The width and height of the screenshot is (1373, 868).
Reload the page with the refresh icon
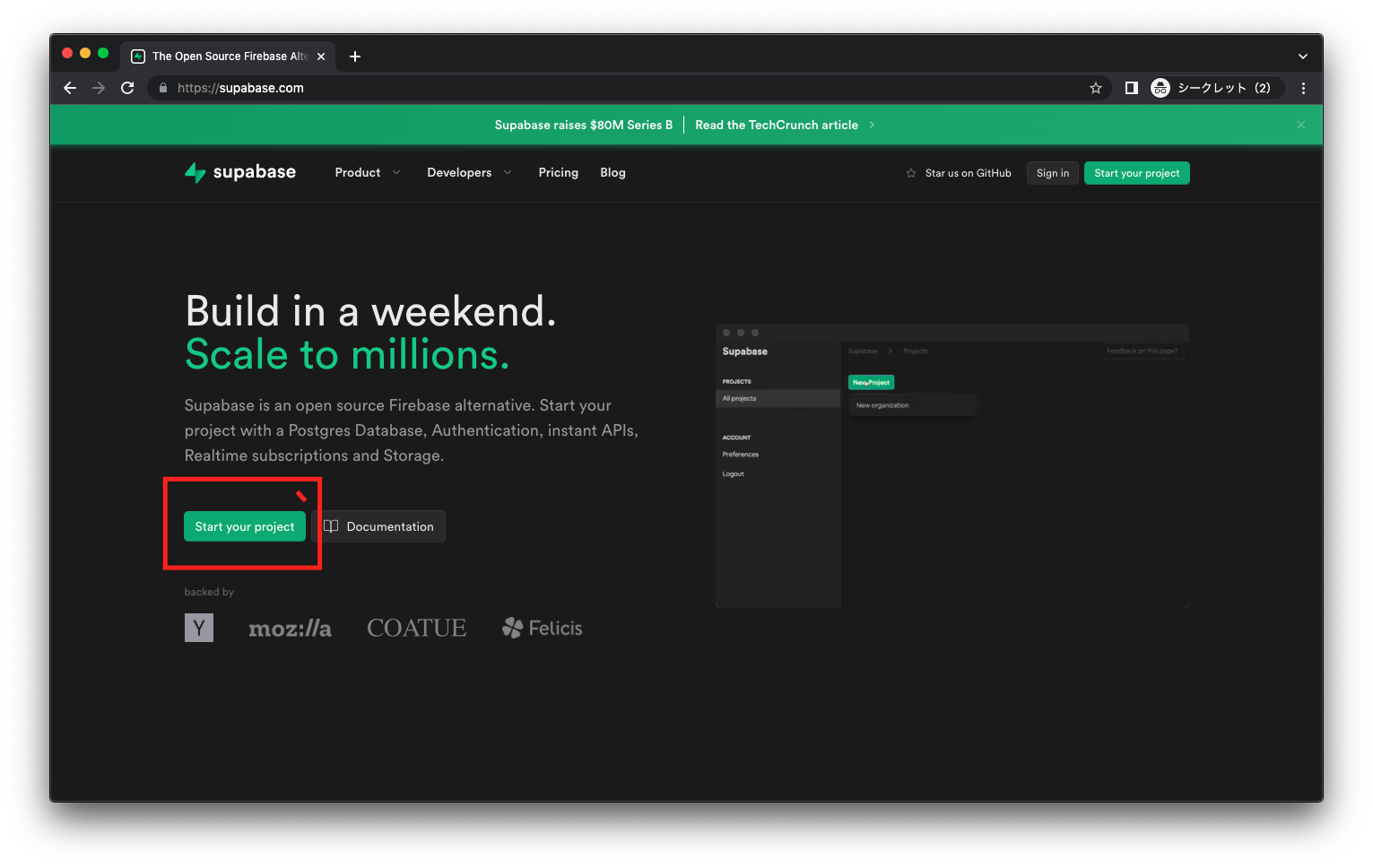[x=127, y=88]
